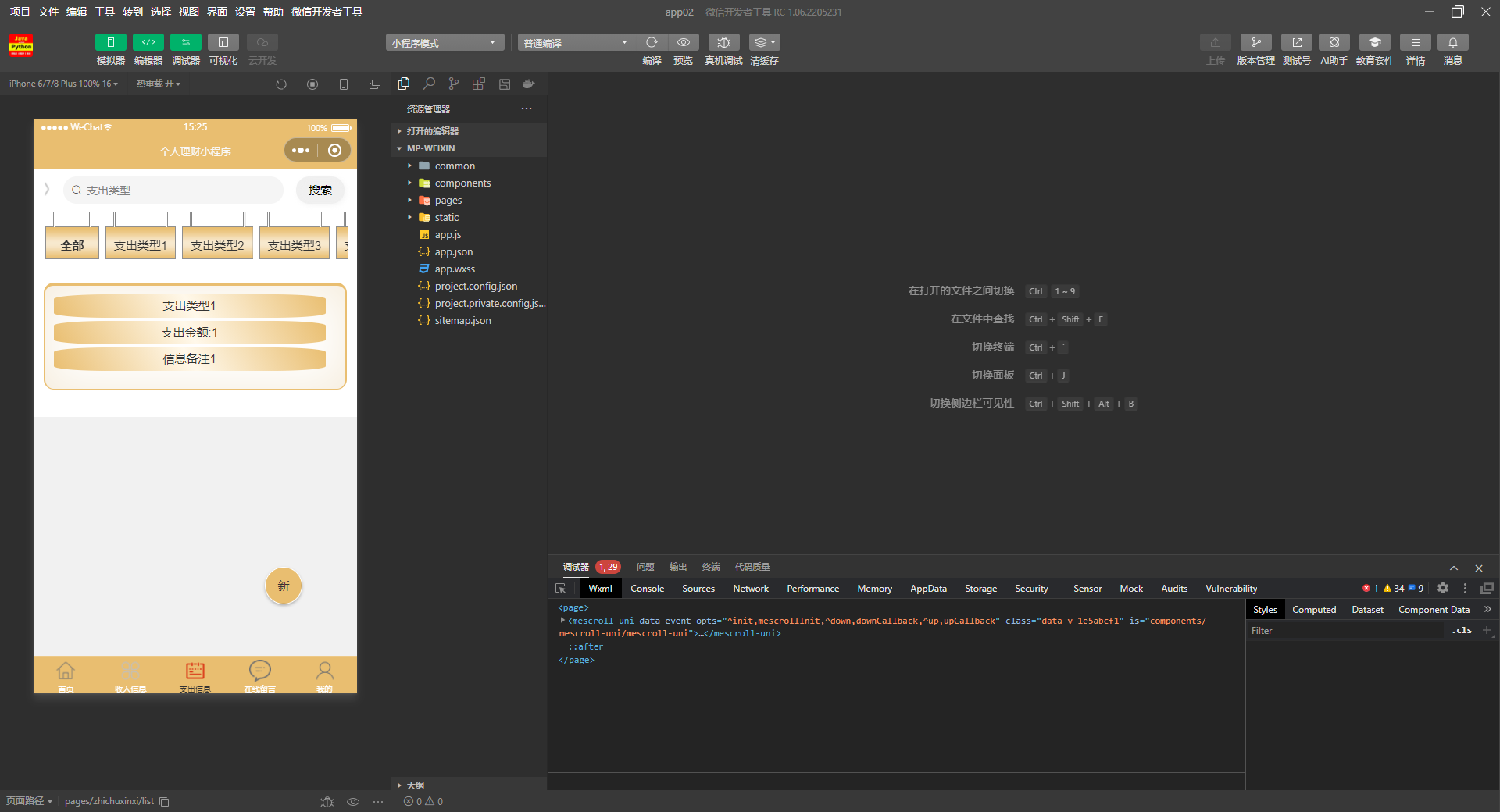
Task: Click the round 新 add button
Action: tap(284, 586)
